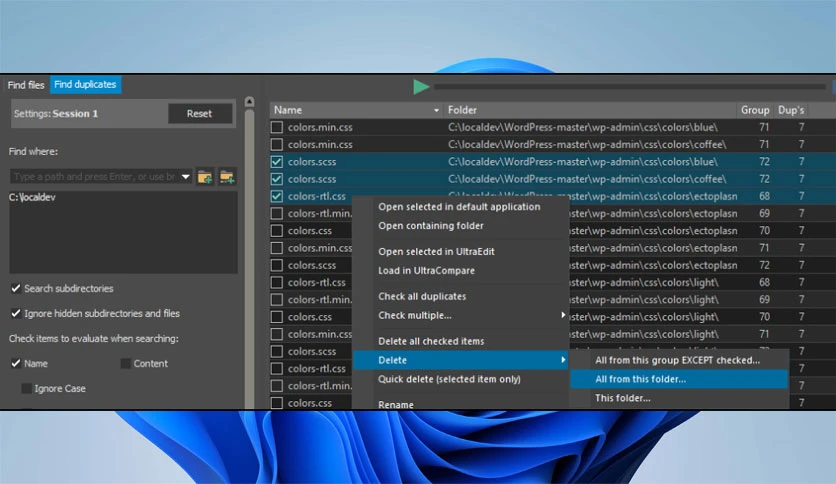Choose Open containing folder

tap(431, 226)
